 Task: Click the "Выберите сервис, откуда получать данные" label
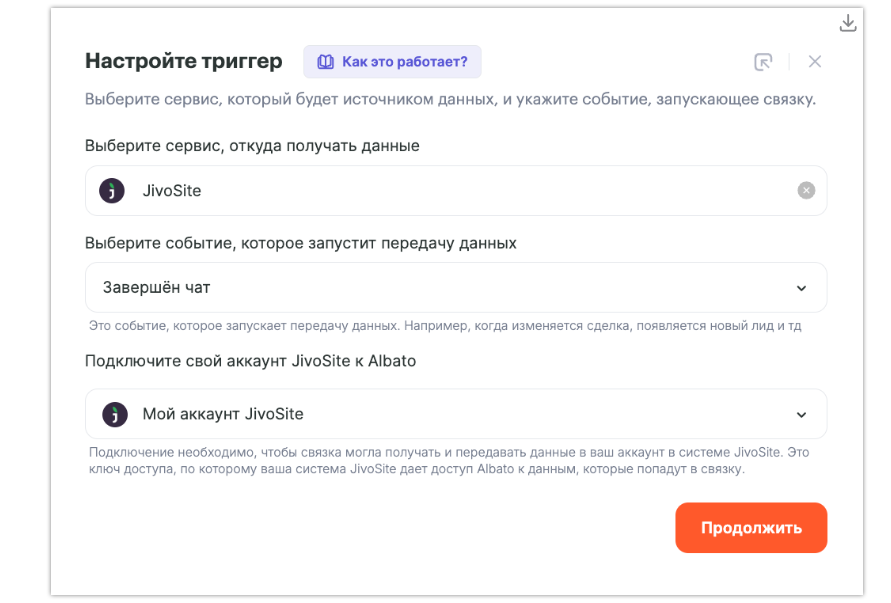point(252,146)
